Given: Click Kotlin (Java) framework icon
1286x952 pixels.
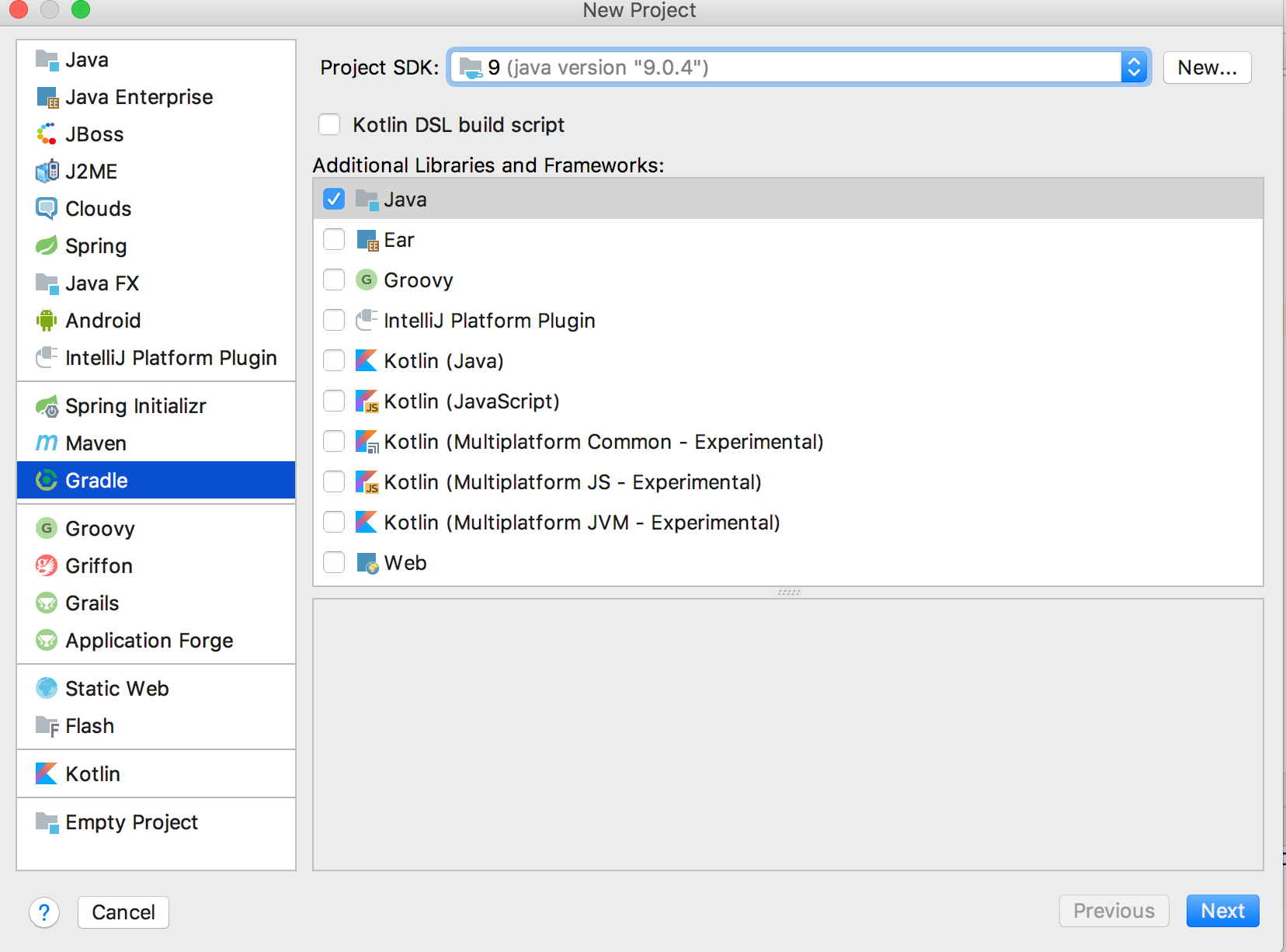Looking at the screenshot, I should 367,361.
